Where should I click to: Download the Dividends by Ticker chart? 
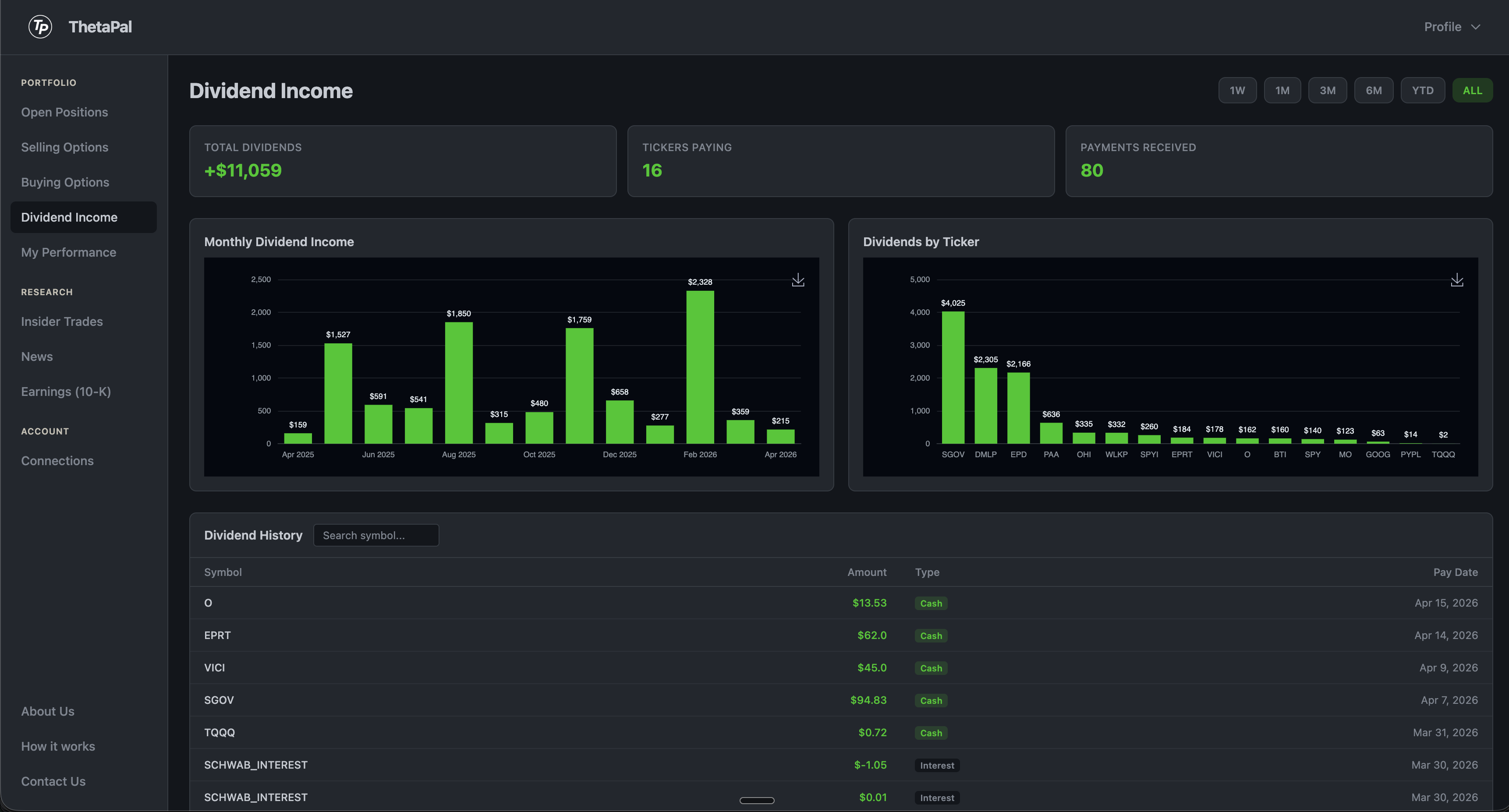point(1457,280)
